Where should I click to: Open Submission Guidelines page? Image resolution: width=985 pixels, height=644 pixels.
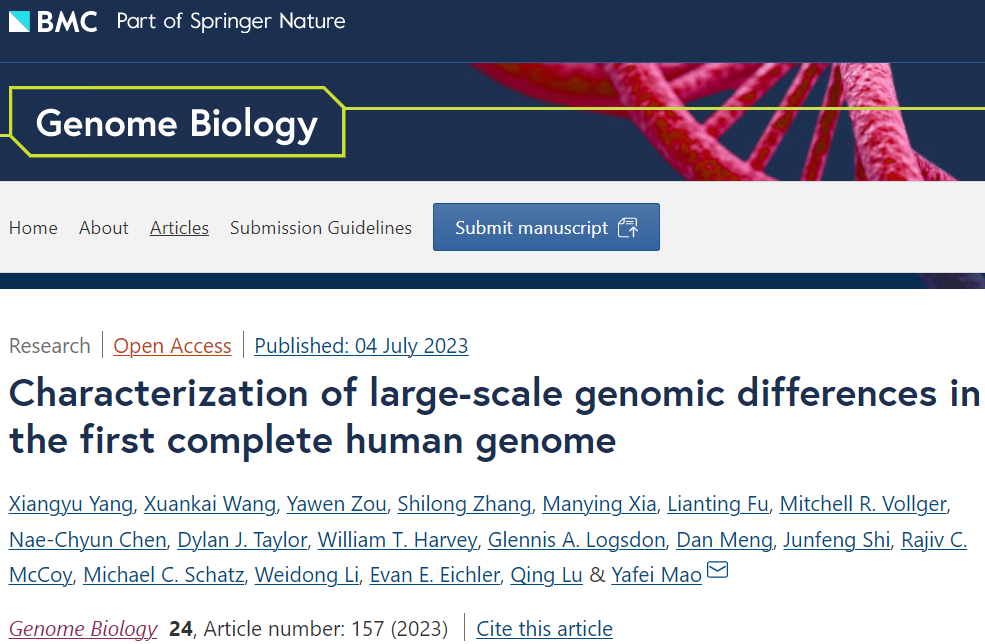point(321,228)
